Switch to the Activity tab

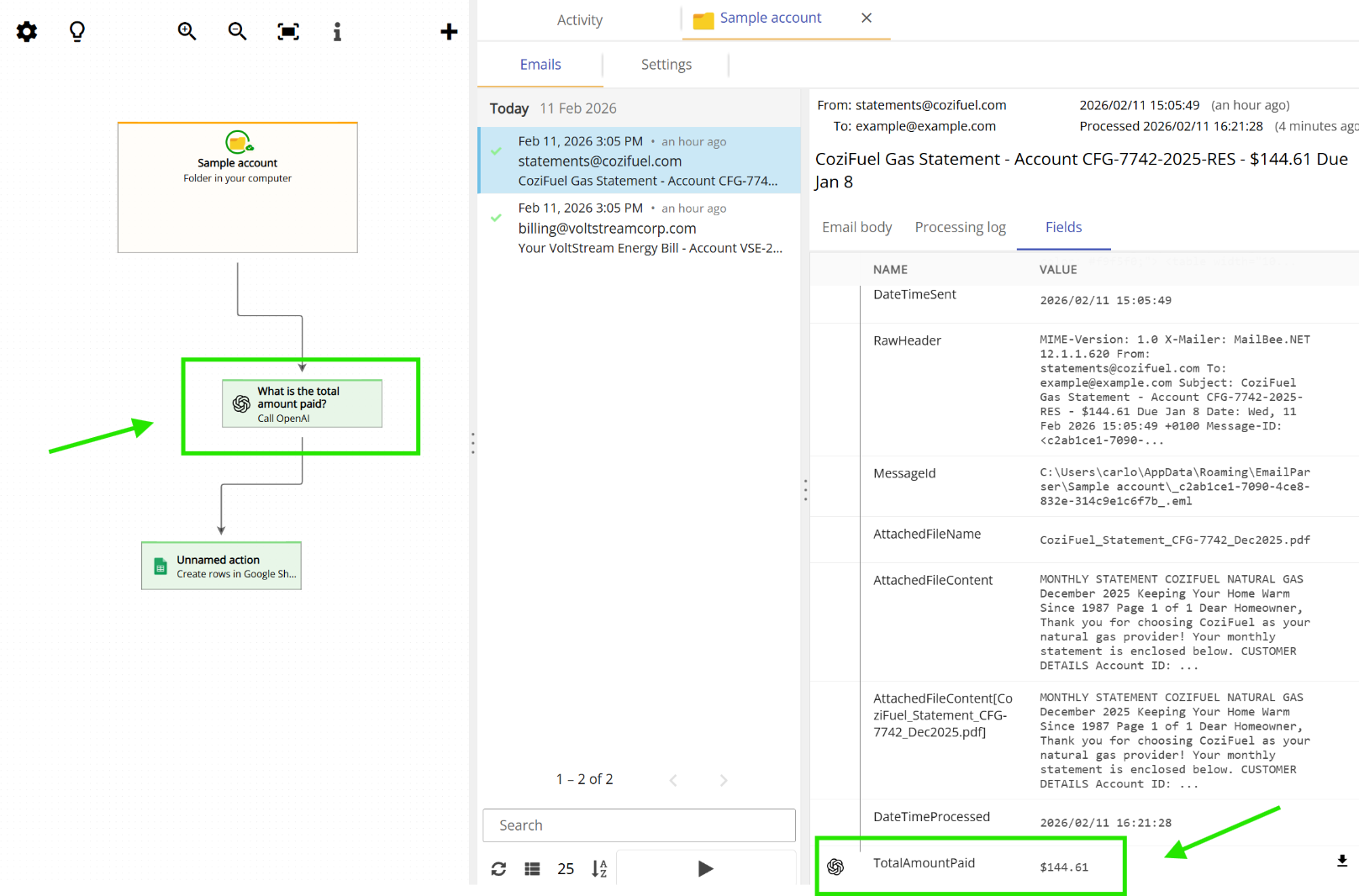click(579, 19)
